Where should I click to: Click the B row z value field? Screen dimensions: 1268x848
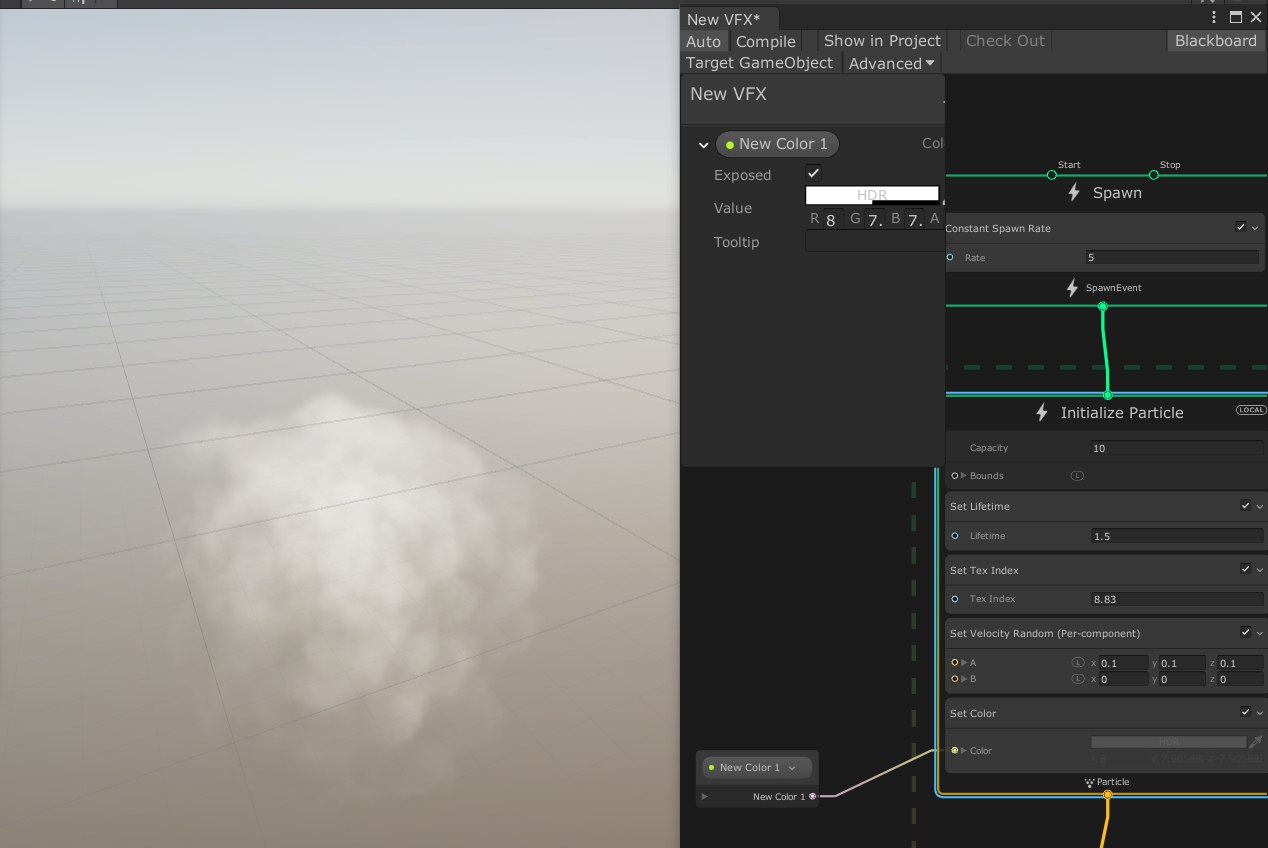pos(1240,679)
